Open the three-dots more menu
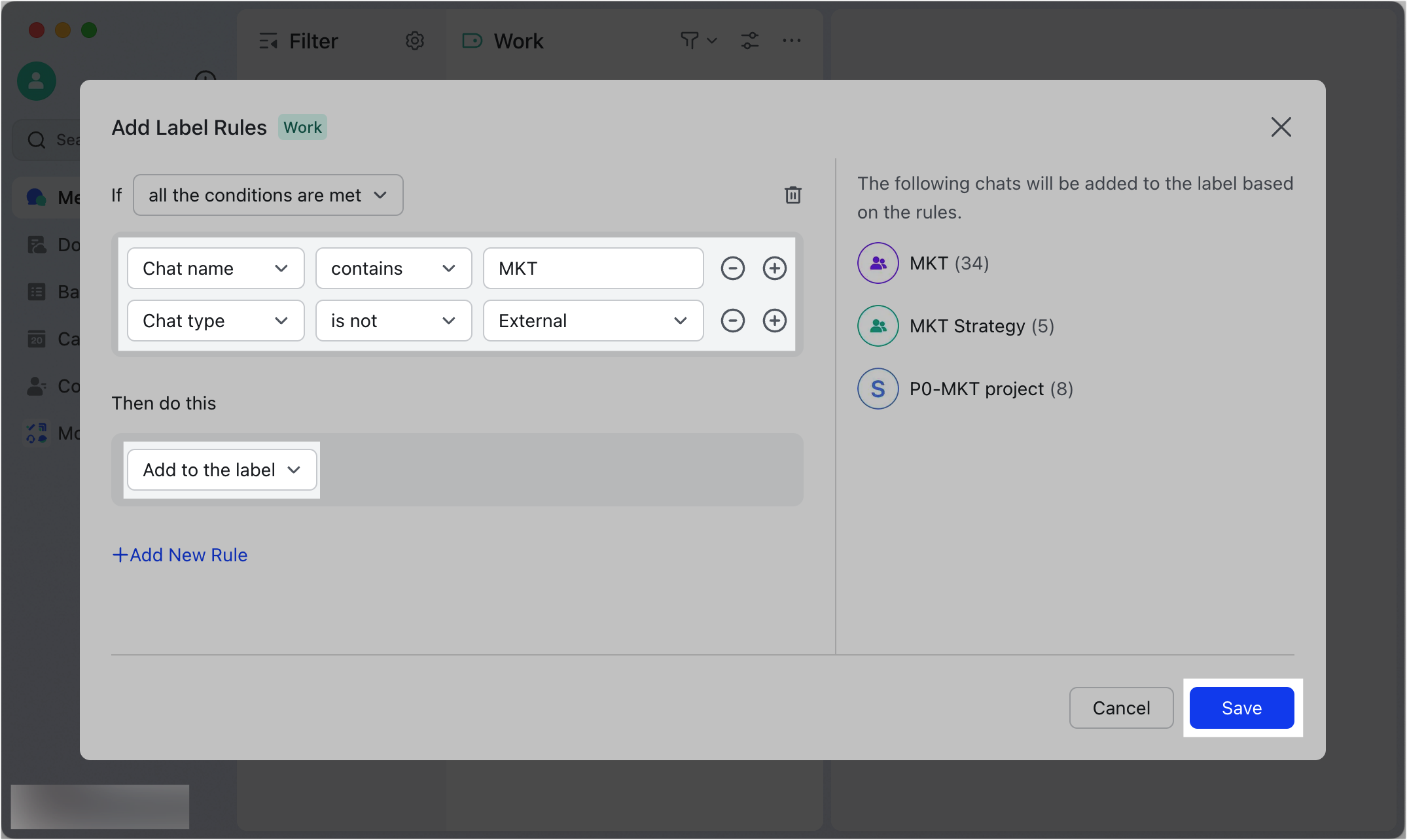This screenshot has width=1407, height=840. [x=791, y=41]
